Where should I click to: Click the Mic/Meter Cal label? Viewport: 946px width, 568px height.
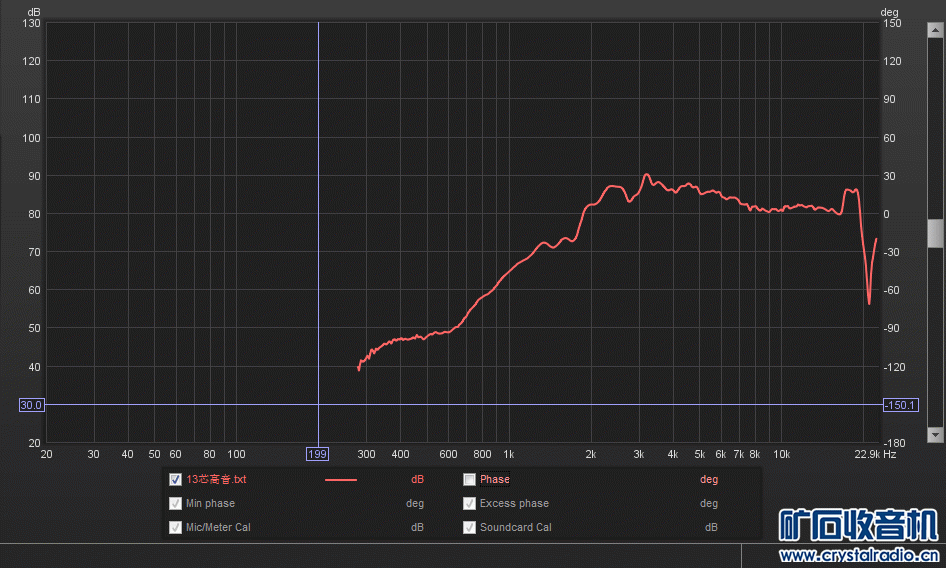[218, 527]
